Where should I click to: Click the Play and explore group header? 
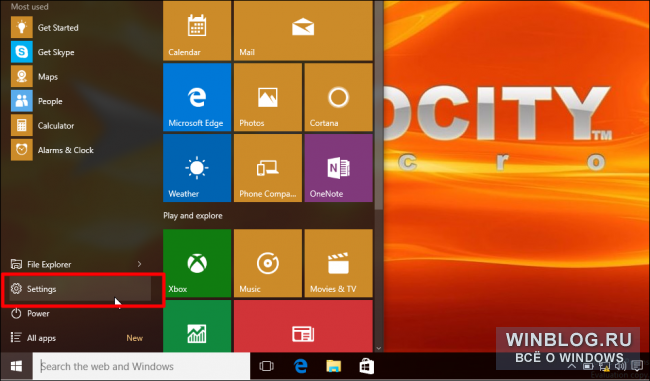(x=193, y=216)
